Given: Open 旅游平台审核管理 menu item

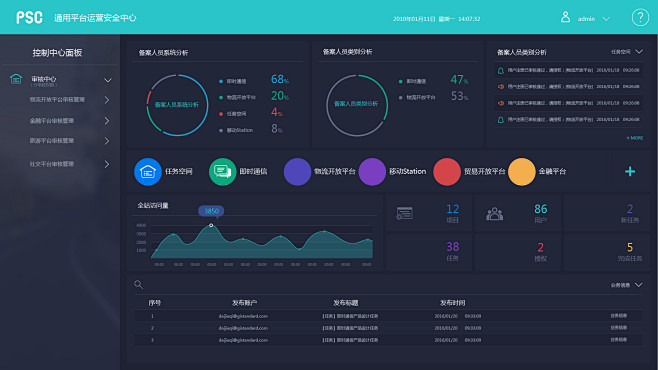Looking at the screenshot, I should (x=52, y=141).
